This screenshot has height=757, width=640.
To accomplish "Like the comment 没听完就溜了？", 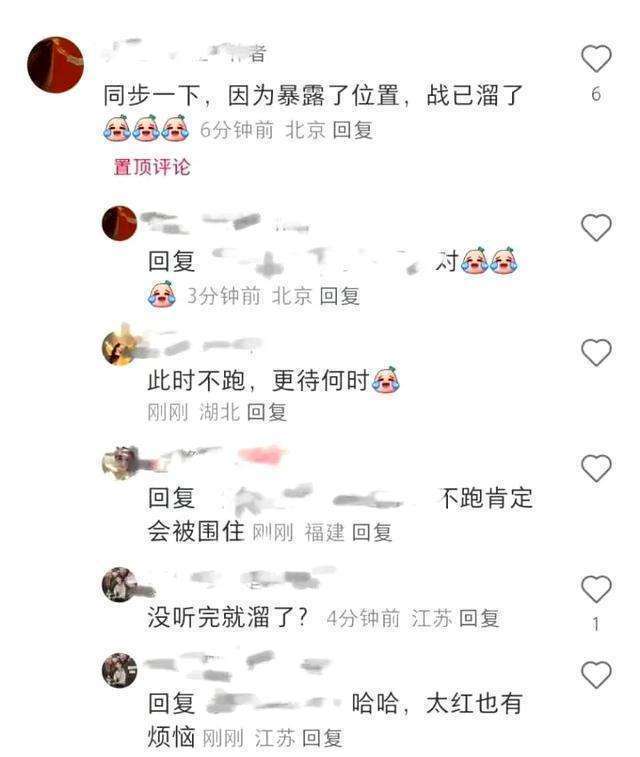I will (x=596, y=589).
